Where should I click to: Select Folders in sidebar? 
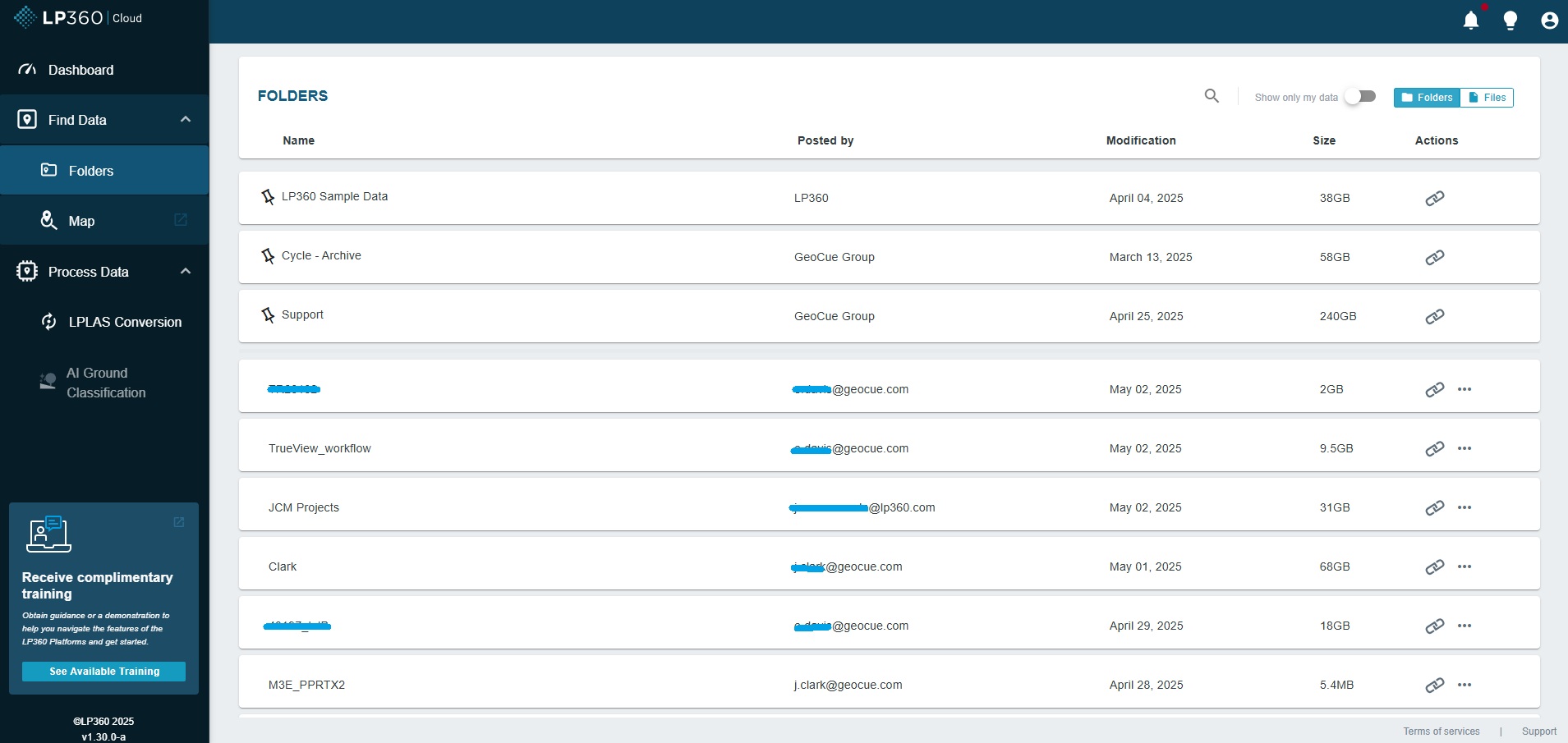click(x=104, y=171)
